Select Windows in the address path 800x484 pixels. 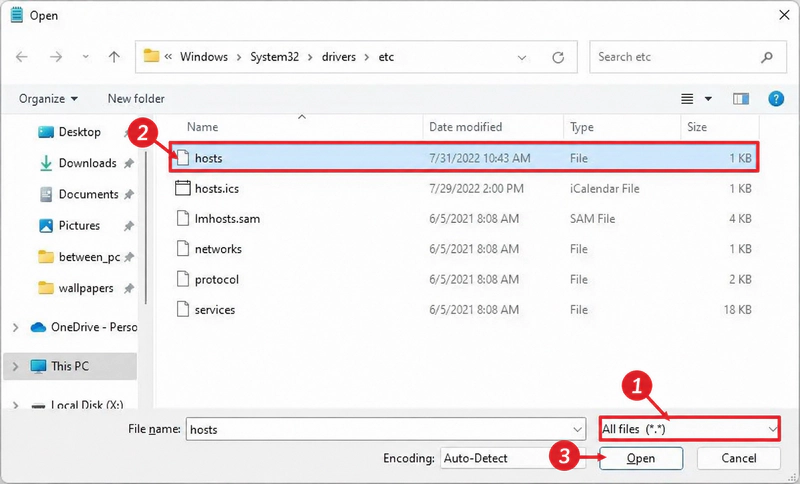pos(204,57)
